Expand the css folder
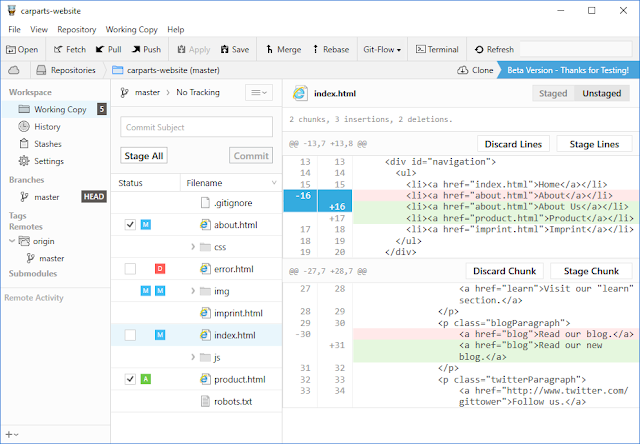640x444 pixels. [193, 247]
